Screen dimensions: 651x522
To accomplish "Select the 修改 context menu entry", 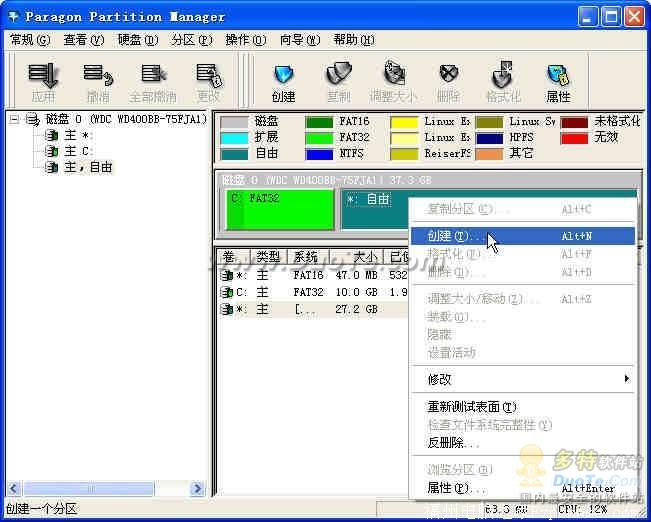I will [522, 379].
